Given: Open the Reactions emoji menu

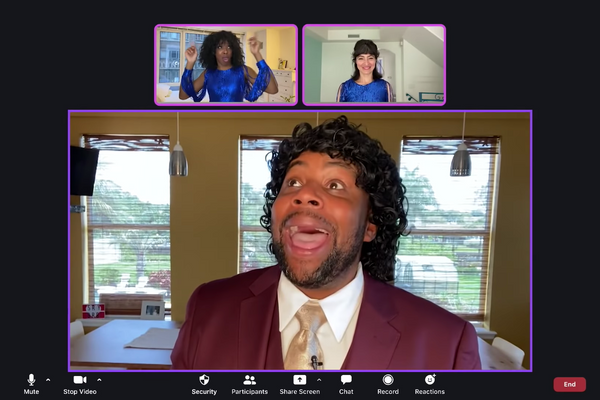Looking at the screenshot, I should pos(430,384).
